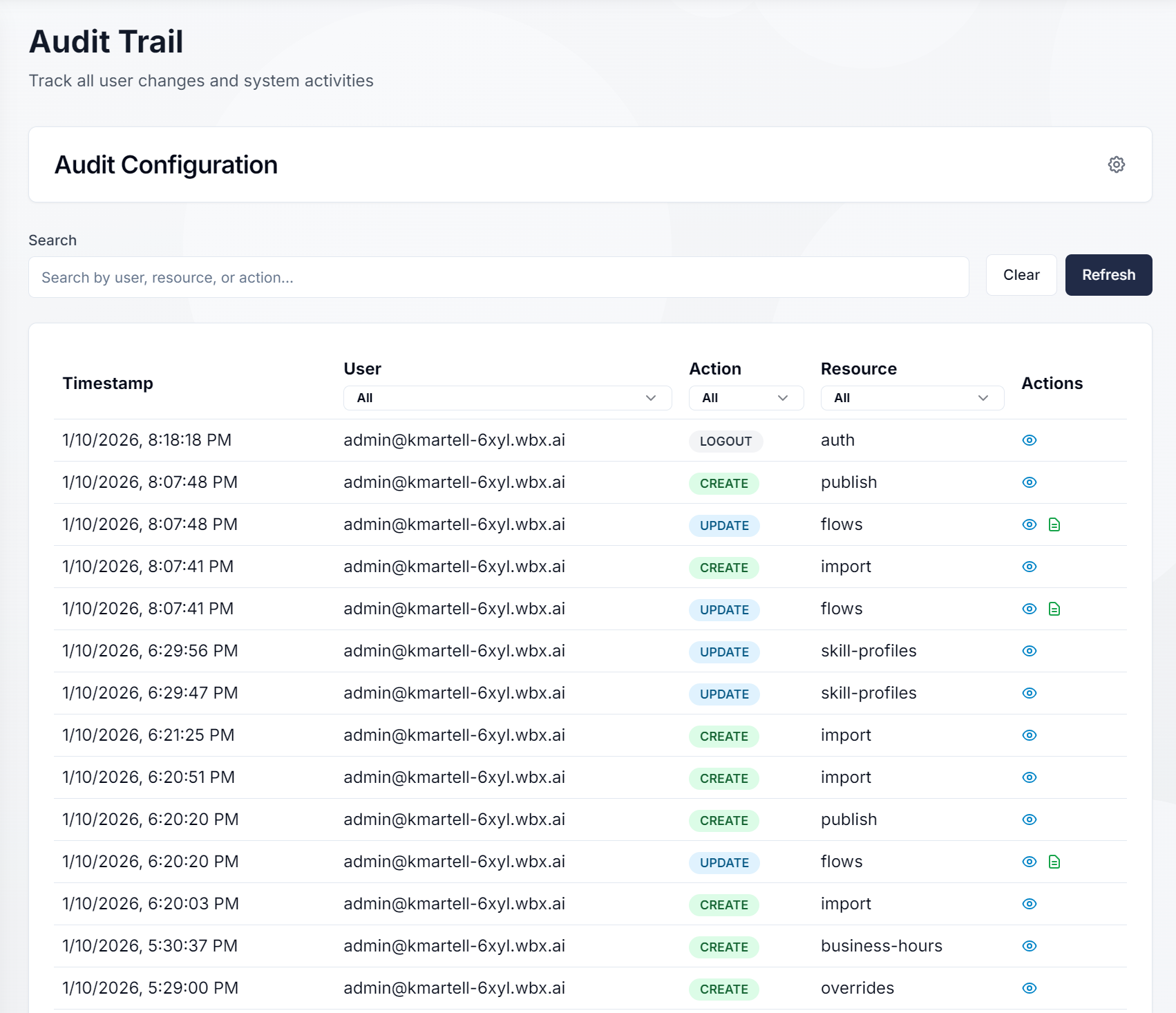Open the Action filter dropdown
Image resolution: width=1176 pixels, height=1013 pixels.
(x=746, y=397)
